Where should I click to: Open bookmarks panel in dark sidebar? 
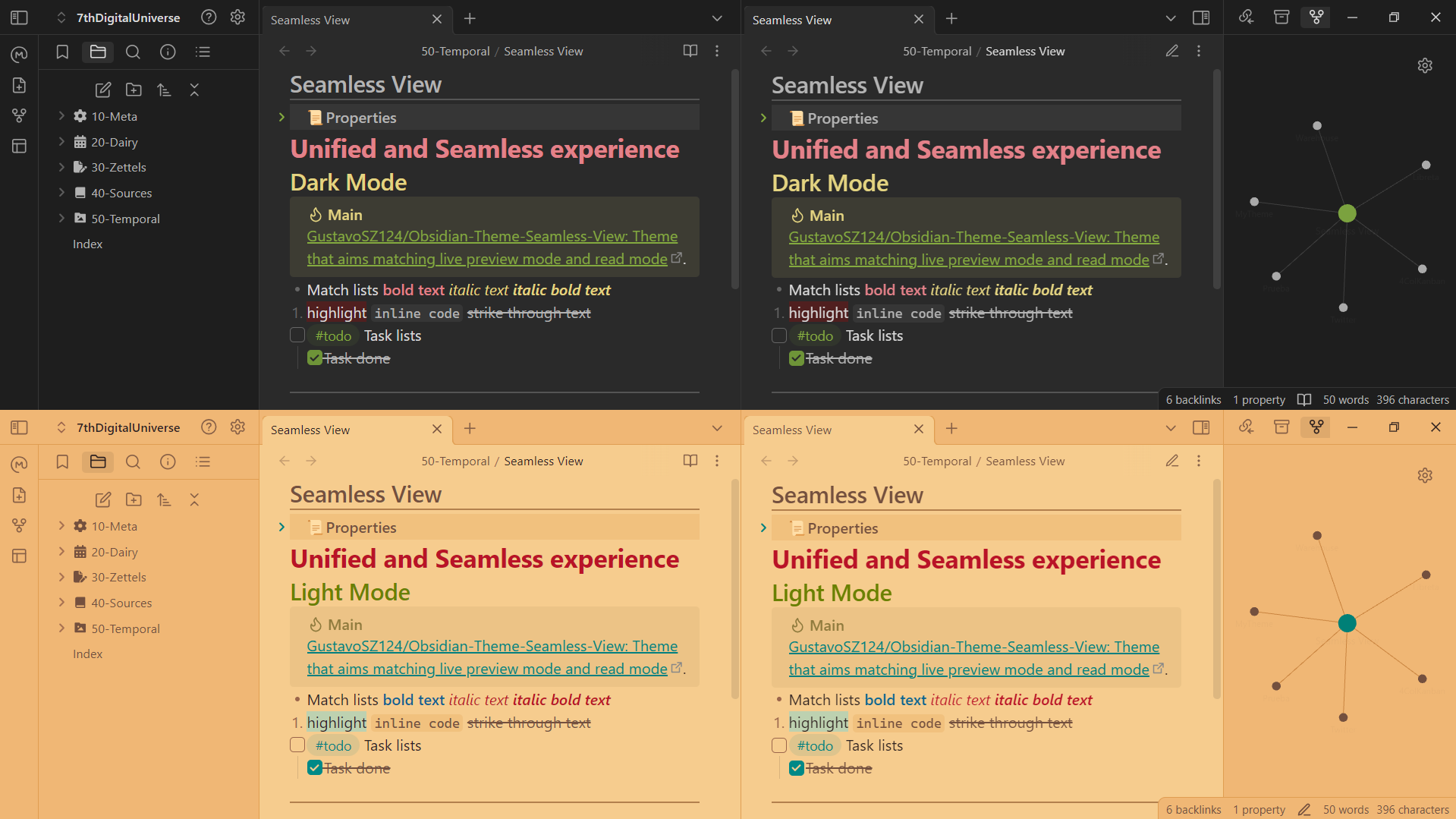click(x=62, y=52)
